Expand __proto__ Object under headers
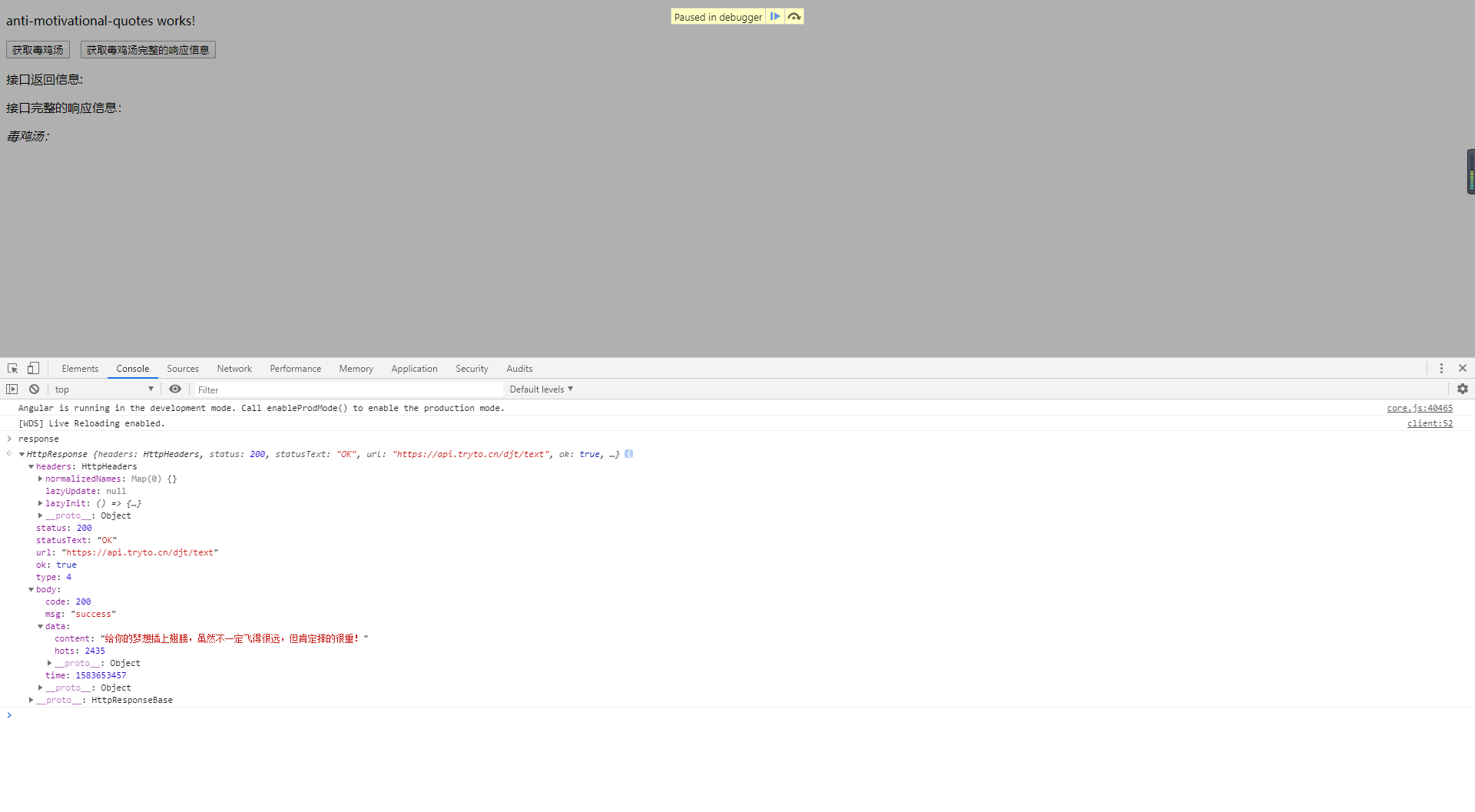This screenshot has height=812, width=1475. (x=40, y=515)
